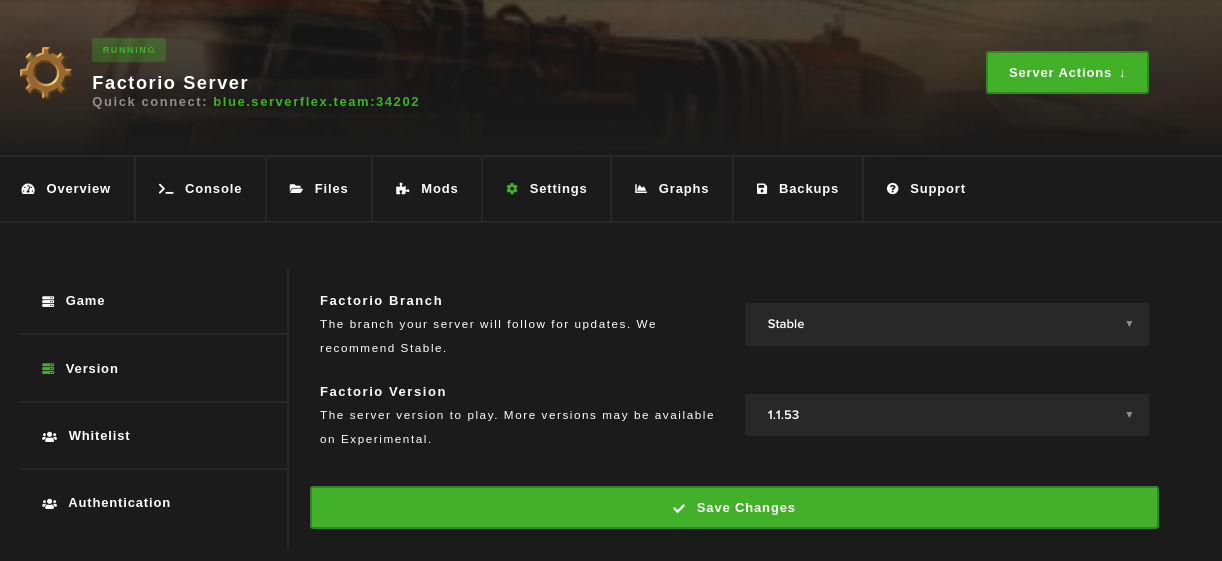The image size is (1222, 561).
Task: Click the 'Quick connect:' label
Action: [x=150, y=102]
